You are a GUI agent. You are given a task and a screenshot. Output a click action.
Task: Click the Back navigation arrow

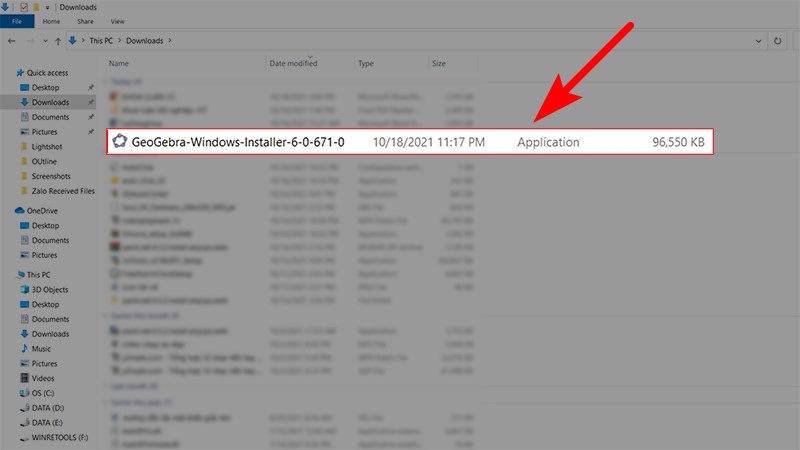click(x=11, y=41)
